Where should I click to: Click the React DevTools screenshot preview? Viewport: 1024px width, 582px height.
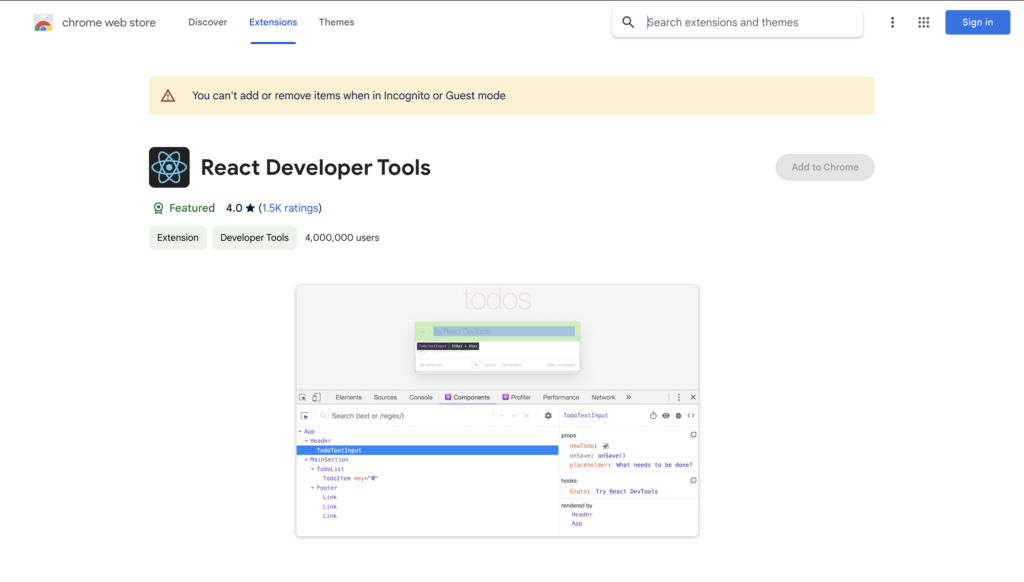click(x=497, y=410)
